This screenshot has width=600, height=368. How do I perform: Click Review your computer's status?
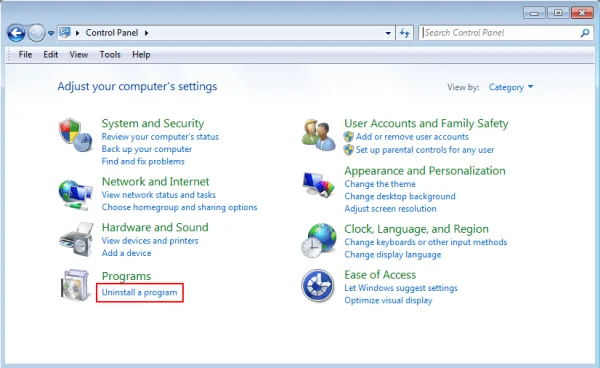tap(160, 137)
